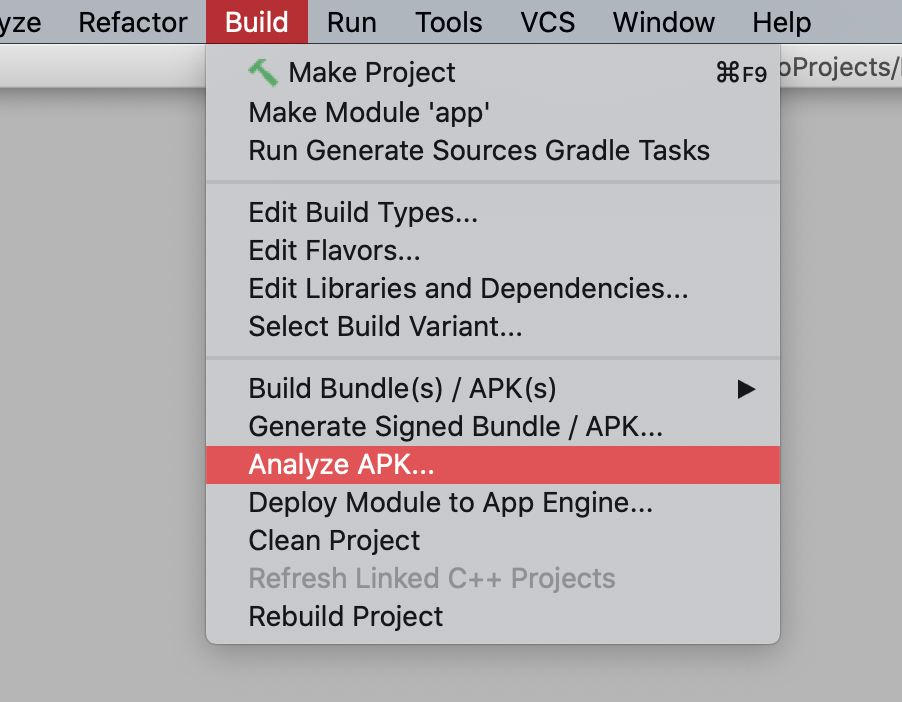This screenshot has width=902, height=702.
Task: Click Generate Signed Bundle / APK...
Action: pos(456,427)
